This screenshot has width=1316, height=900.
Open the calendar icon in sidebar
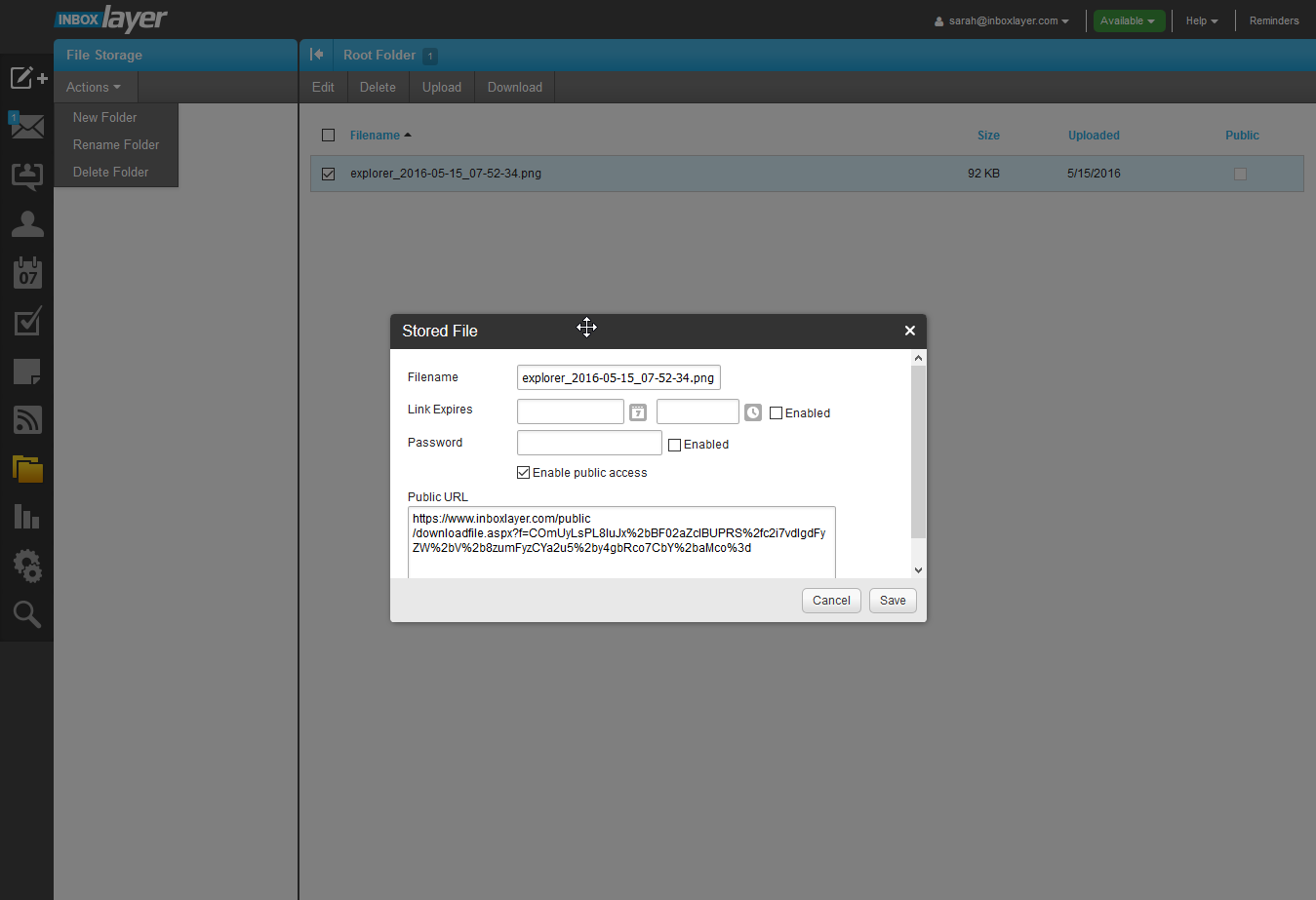coord(27,273)
